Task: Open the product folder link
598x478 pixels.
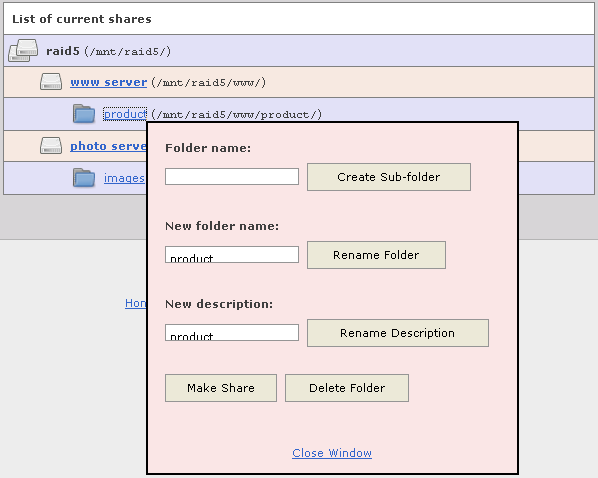Action: point(125,114)
